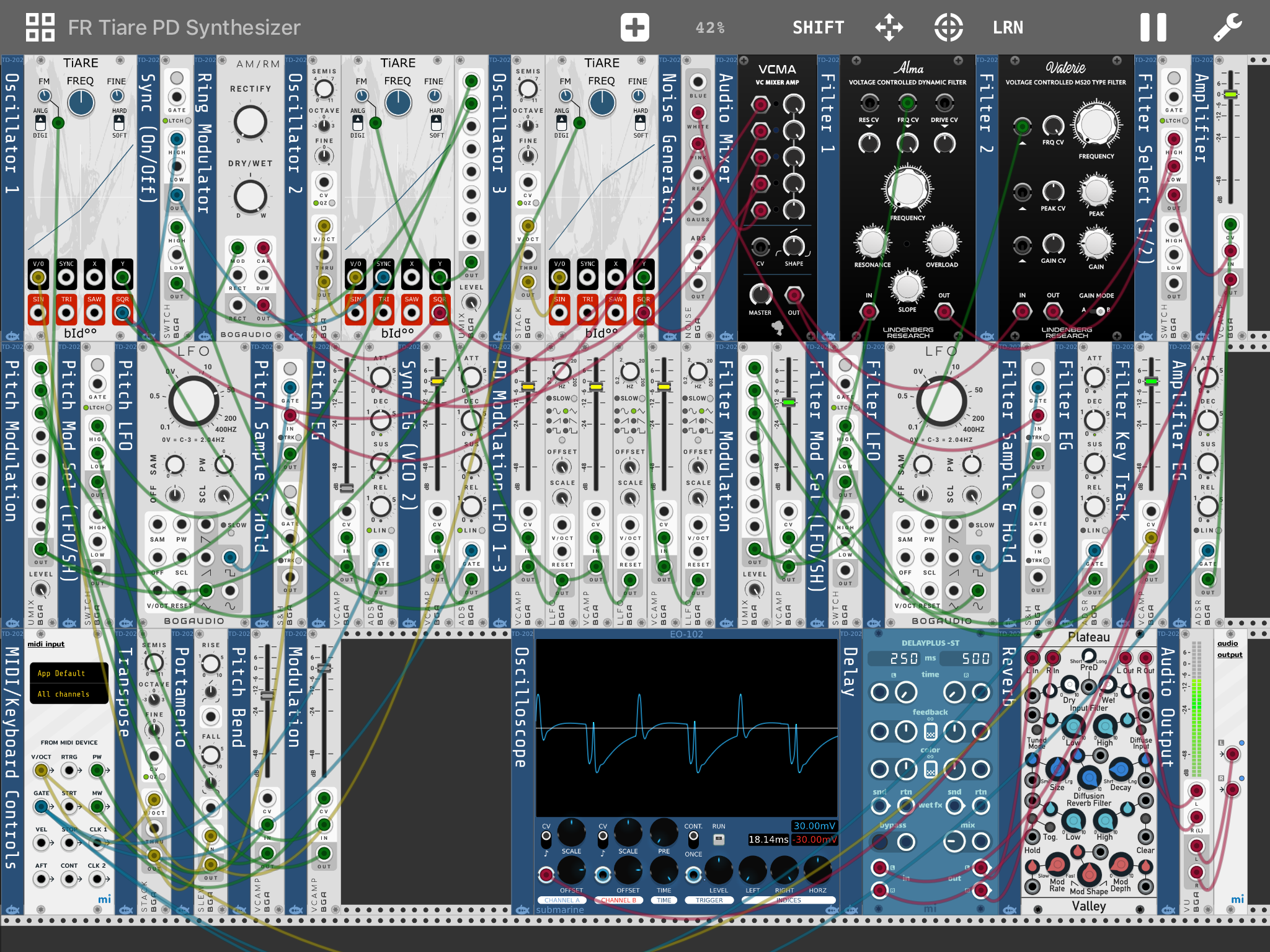Tap the 42% CPU load indicator

coord(710,27)
